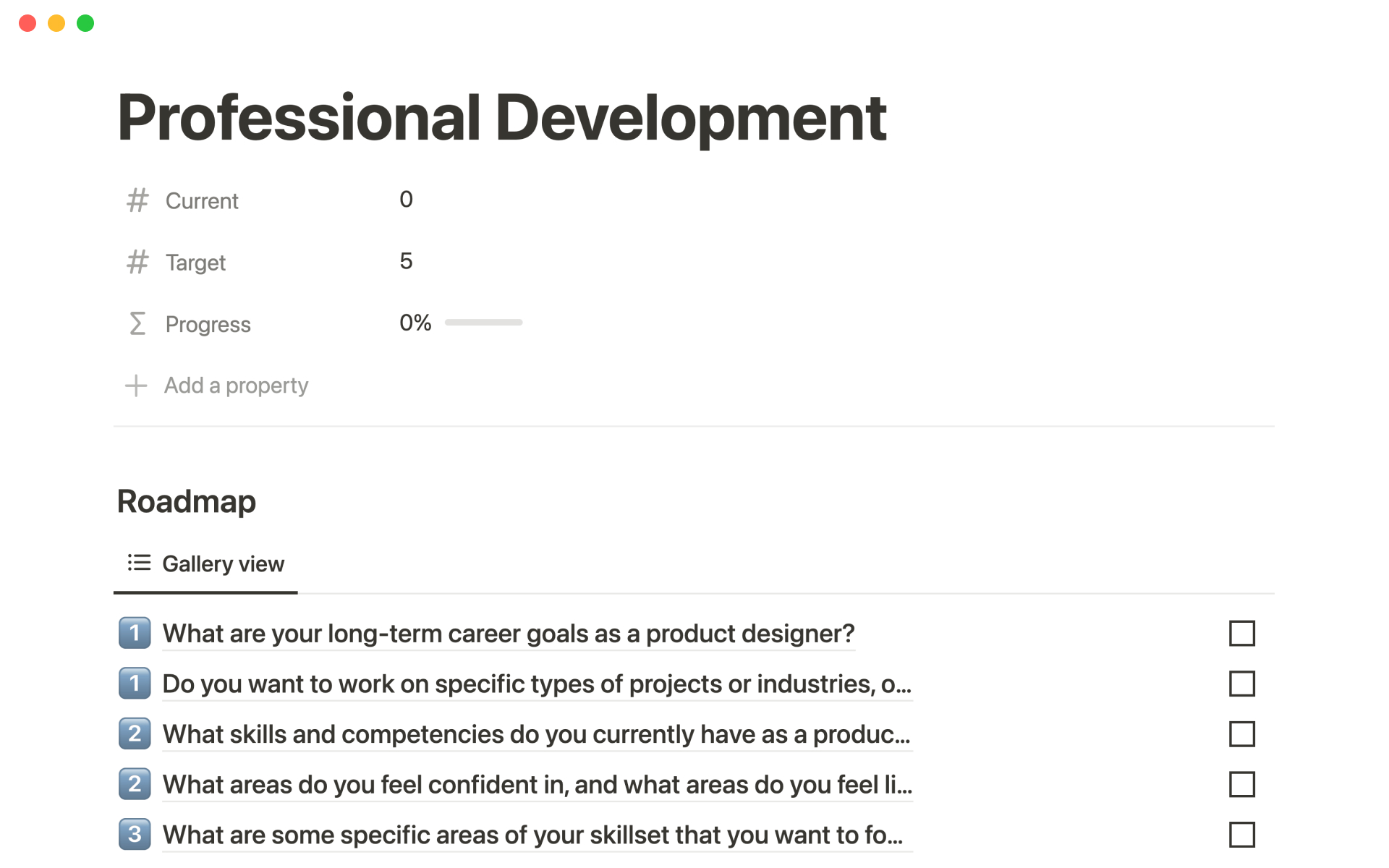Click the hash icon next to Target

(x=137, y=262)
